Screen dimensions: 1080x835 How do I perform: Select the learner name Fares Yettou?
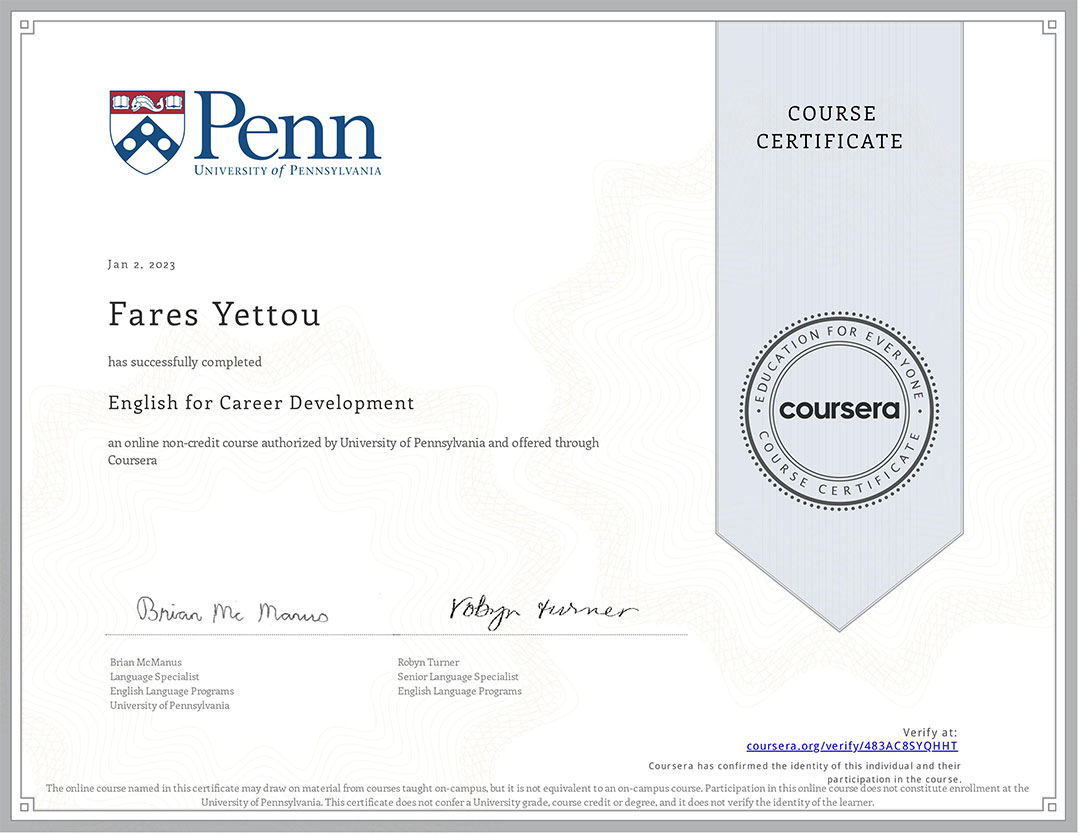[214, 314]
